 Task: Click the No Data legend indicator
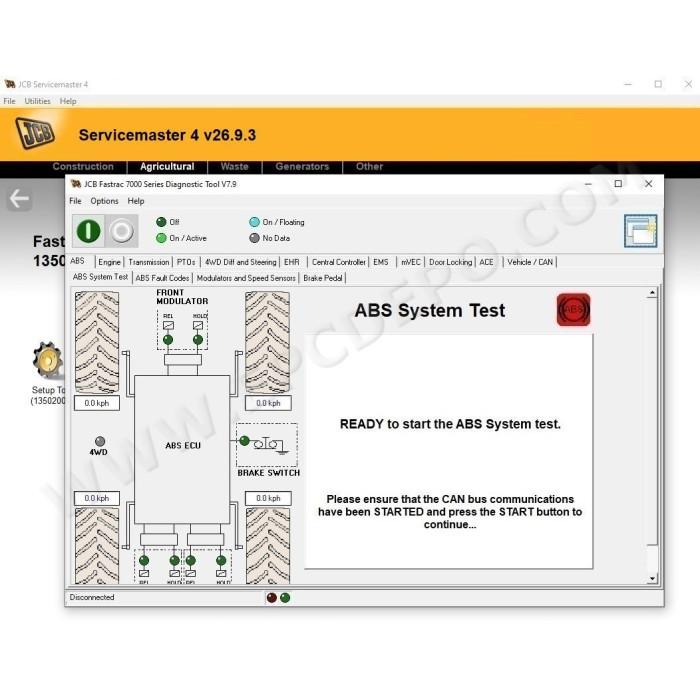click(254, 238)
